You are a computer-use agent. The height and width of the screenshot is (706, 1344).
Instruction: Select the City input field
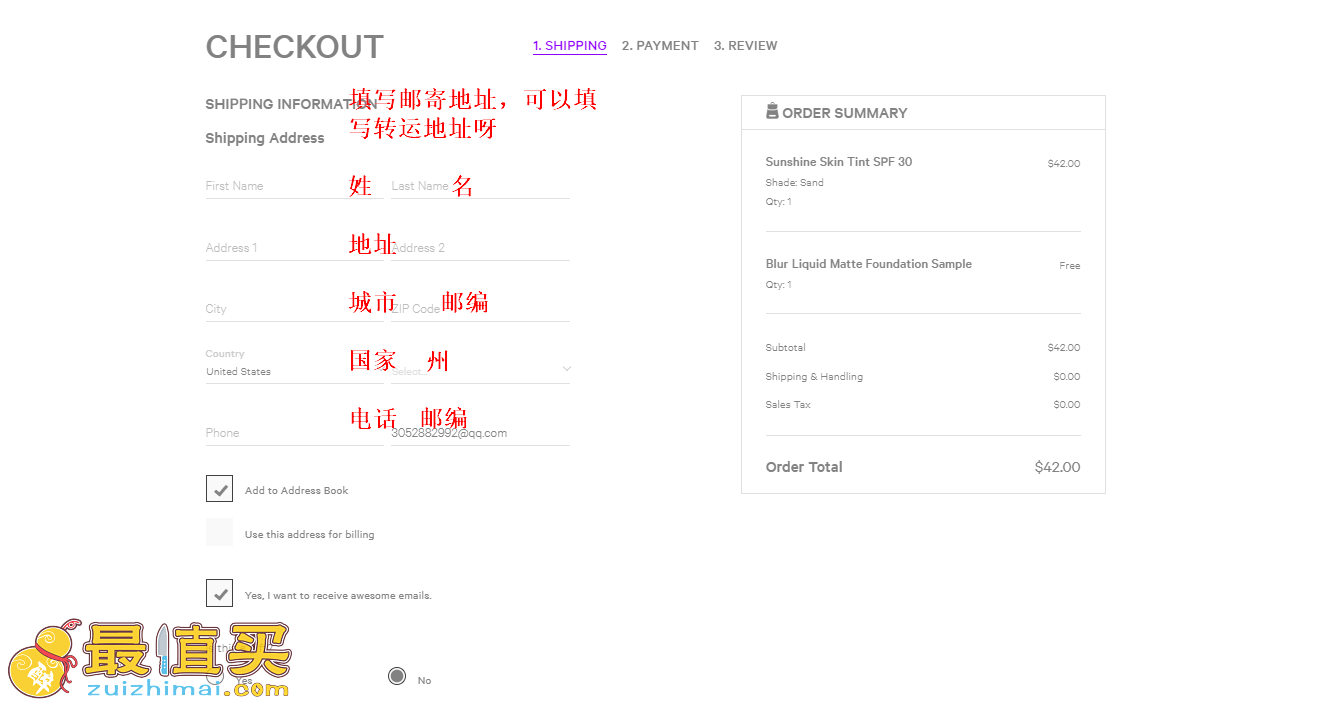(295, 309)
